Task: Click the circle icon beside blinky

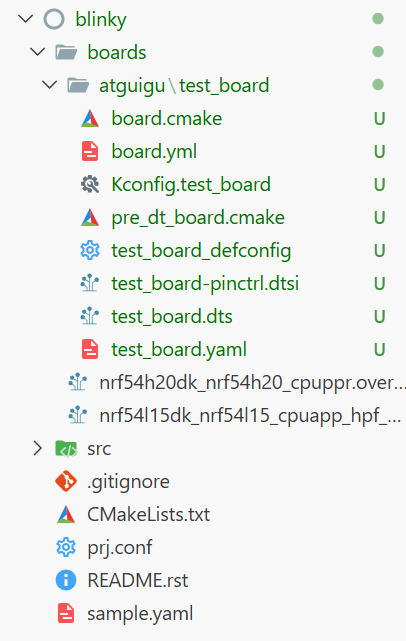Action: (x=54, y=19)
